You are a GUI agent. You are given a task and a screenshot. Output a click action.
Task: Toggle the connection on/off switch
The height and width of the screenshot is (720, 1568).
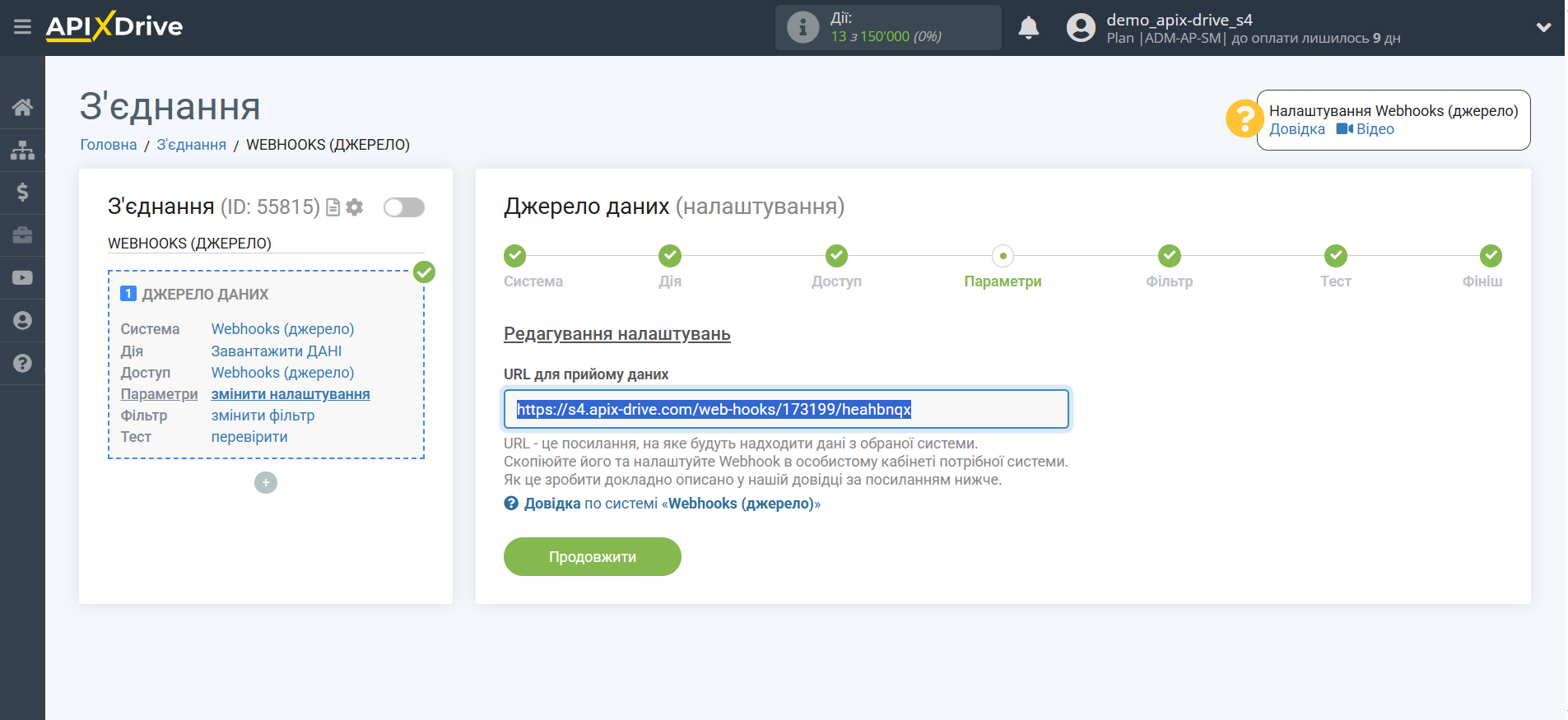(x=403, y=207)
